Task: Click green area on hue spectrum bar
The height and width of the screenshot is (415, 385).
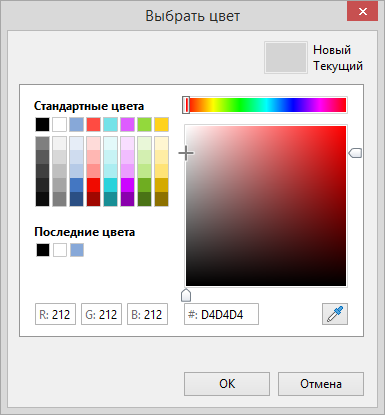Action: point(240,105)
